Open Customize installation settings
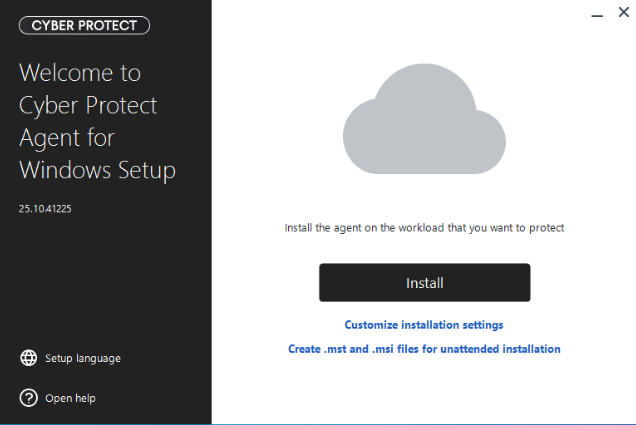The image size is (636, 425). pos(424,325)
